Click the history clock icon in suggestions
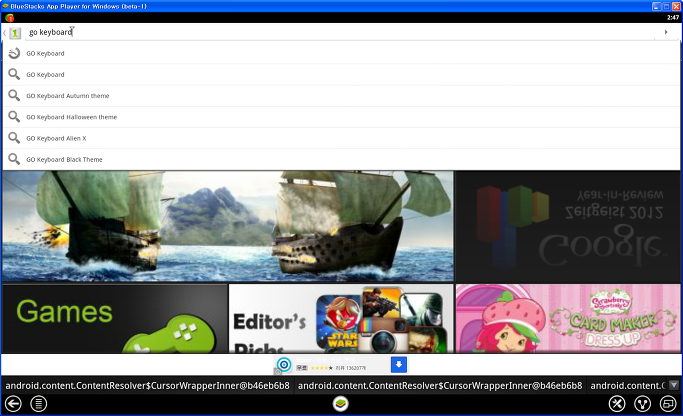The width and height of the screenshot is (683, 416). [14, 53]
